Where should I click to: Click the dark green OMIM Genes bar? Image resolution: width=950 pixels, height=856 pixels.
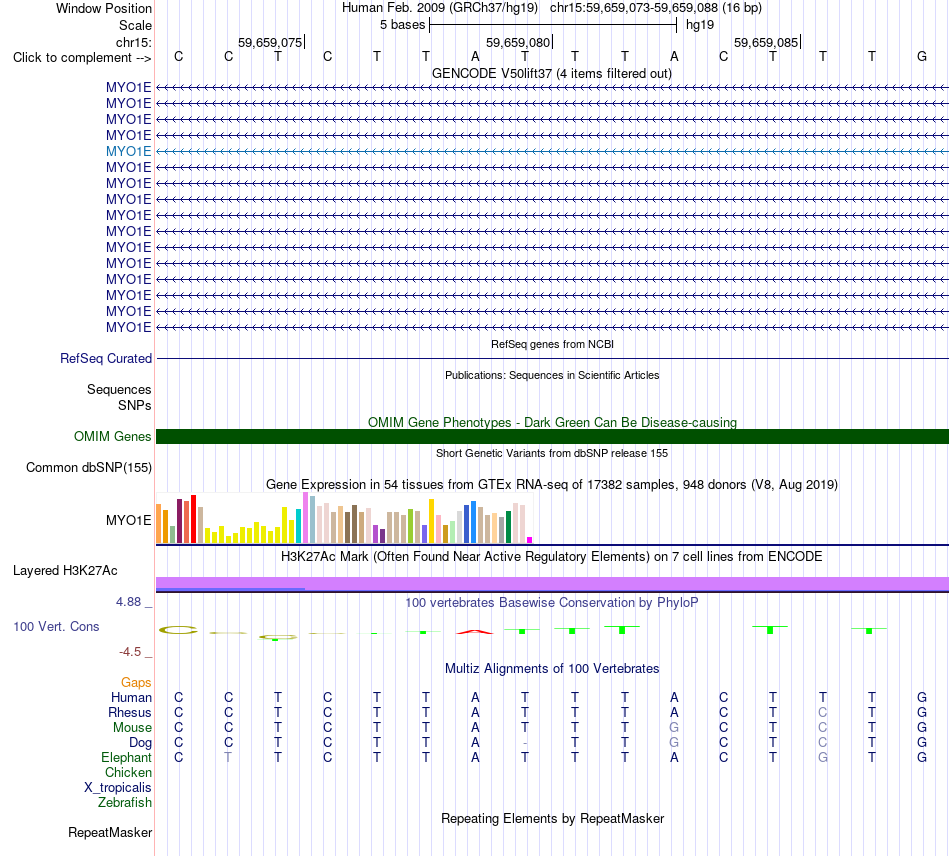coord(552,436)
